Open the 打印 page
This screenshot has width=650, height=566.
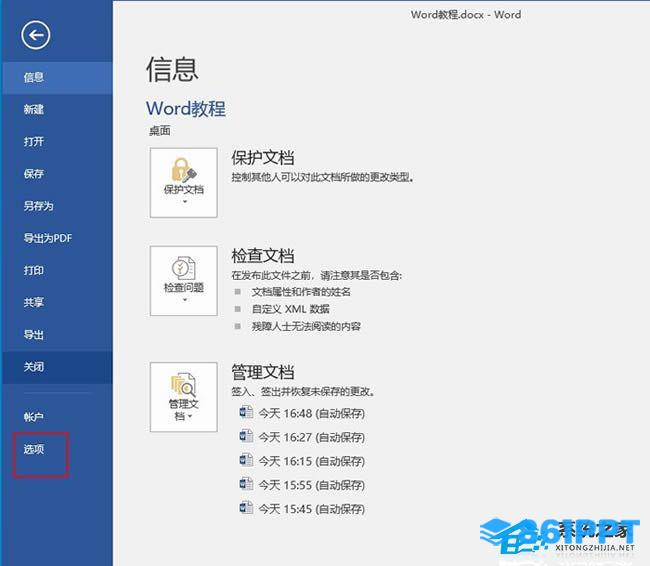pyautogui.click(x=57, y=270)
